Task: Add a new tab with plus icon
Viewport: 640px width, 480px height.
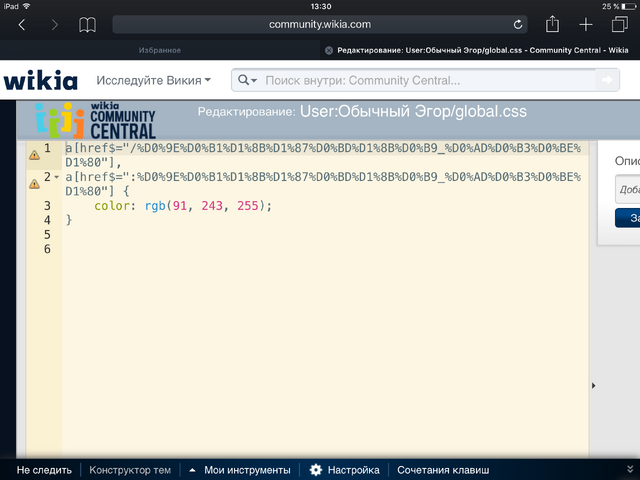Action: 586,24
